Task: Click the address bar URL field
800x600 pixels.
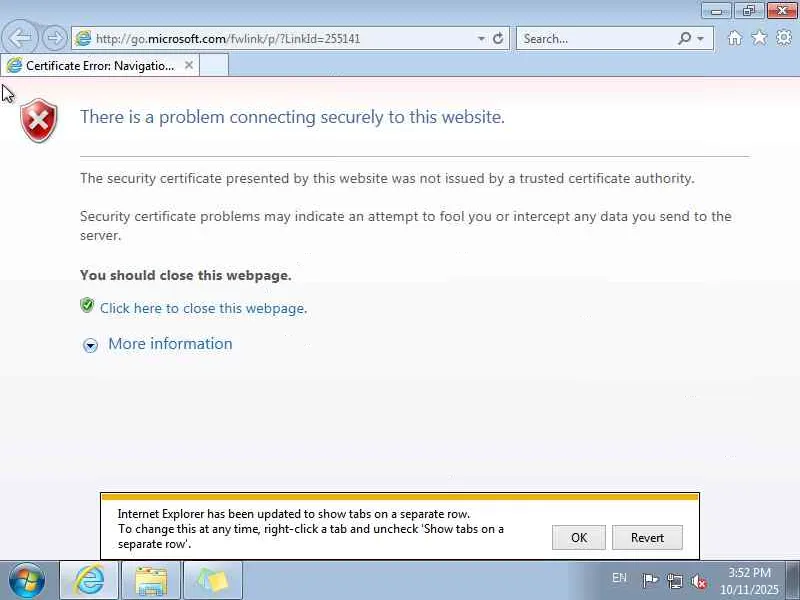Action: tap(283, 39)
